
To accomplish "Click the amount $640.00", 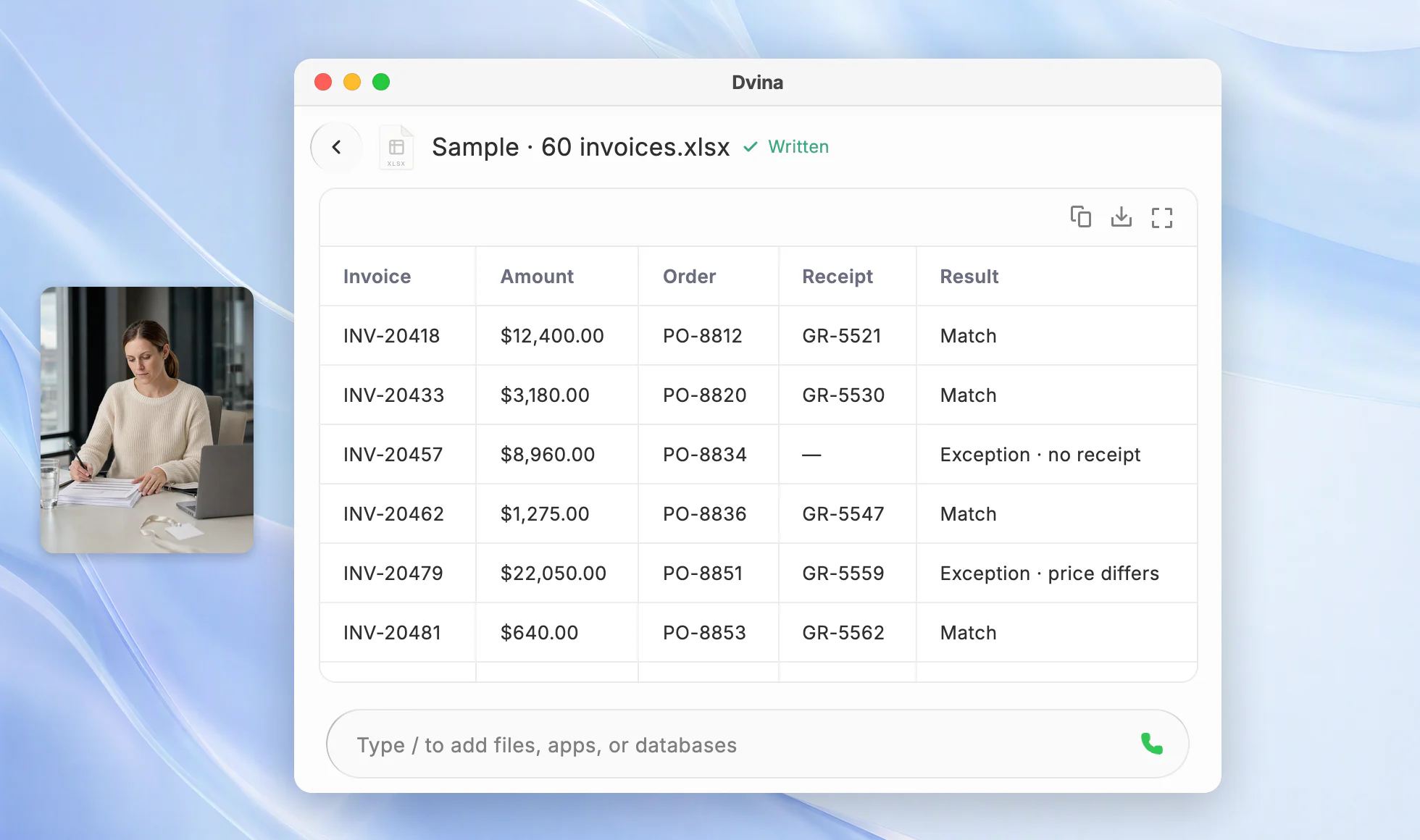I will 540,632.
